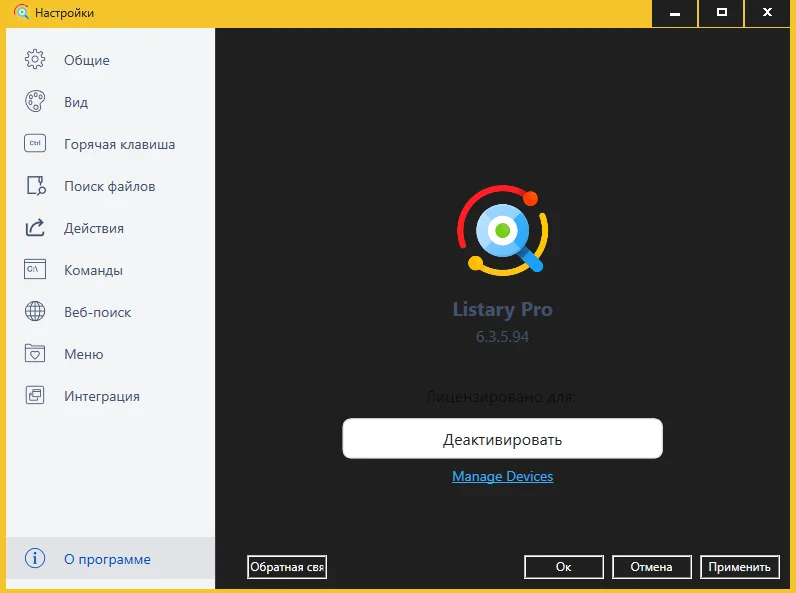Click the Listary Pro logo image

[x=502, y=234]
